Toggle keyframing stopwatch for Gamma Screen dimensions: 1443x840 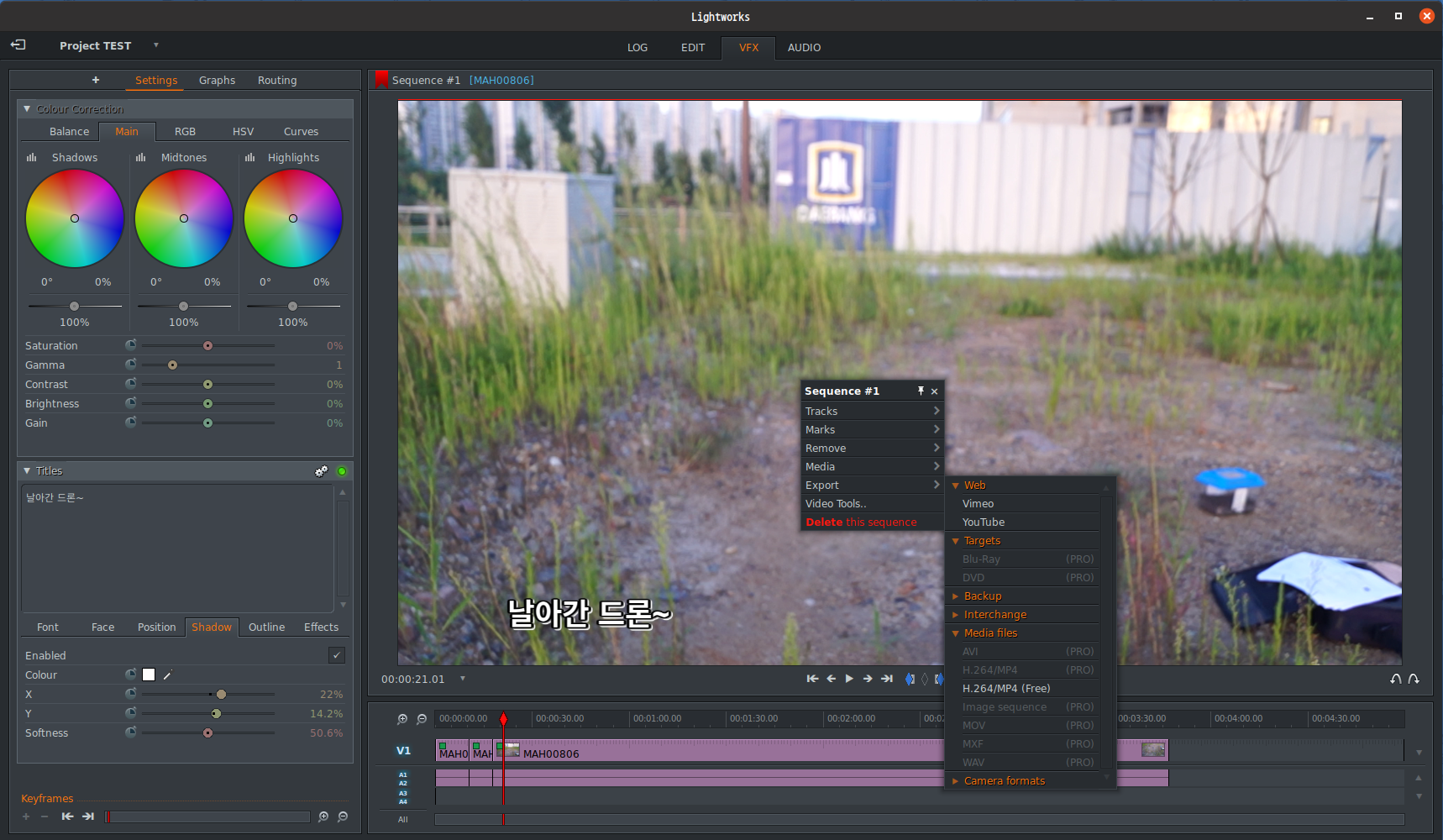click(131, 365)
